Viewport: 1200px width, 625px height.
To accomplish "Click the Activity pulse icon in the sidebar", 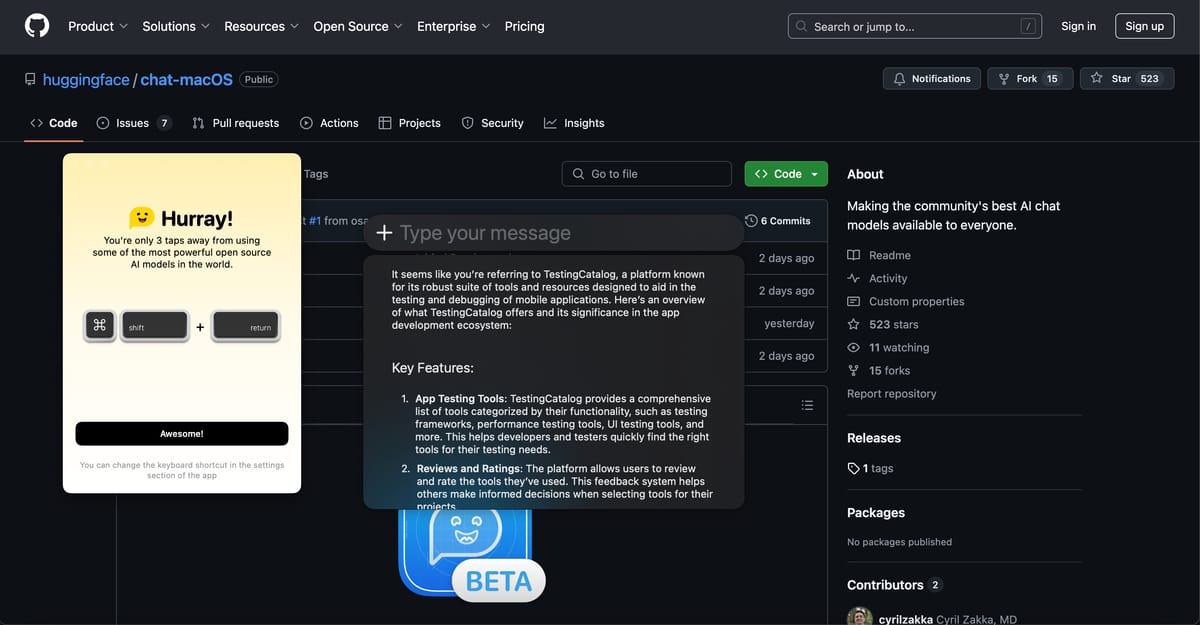I will pyautogui.click(x=855, y=278).
